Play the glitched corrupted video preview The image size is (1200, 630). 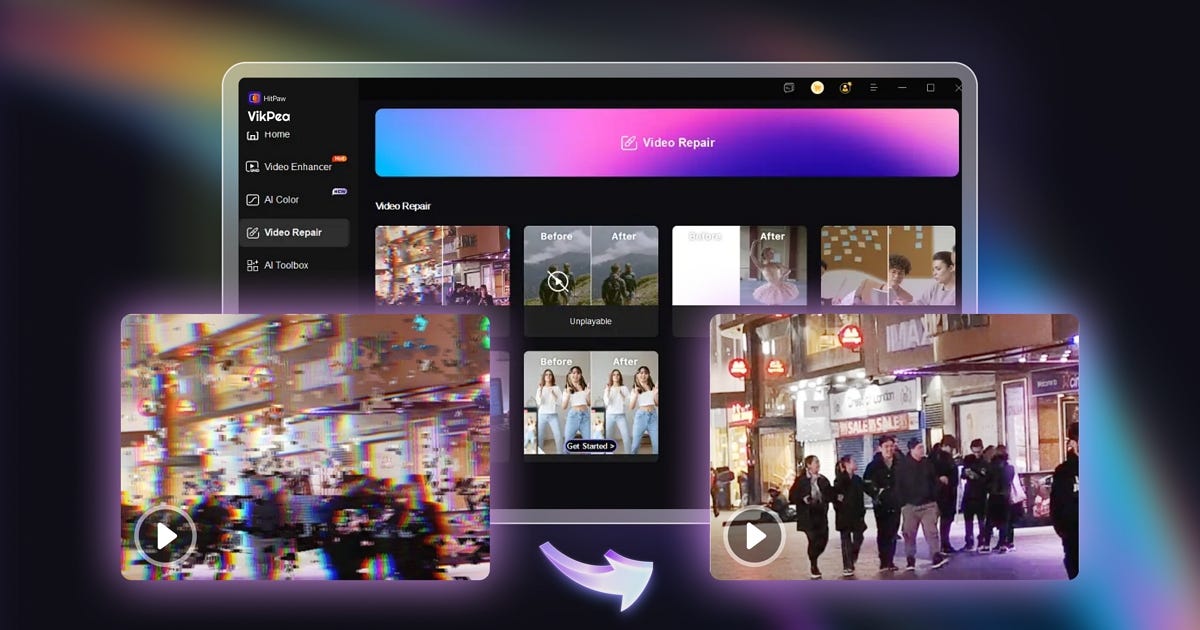pos(165,537)
